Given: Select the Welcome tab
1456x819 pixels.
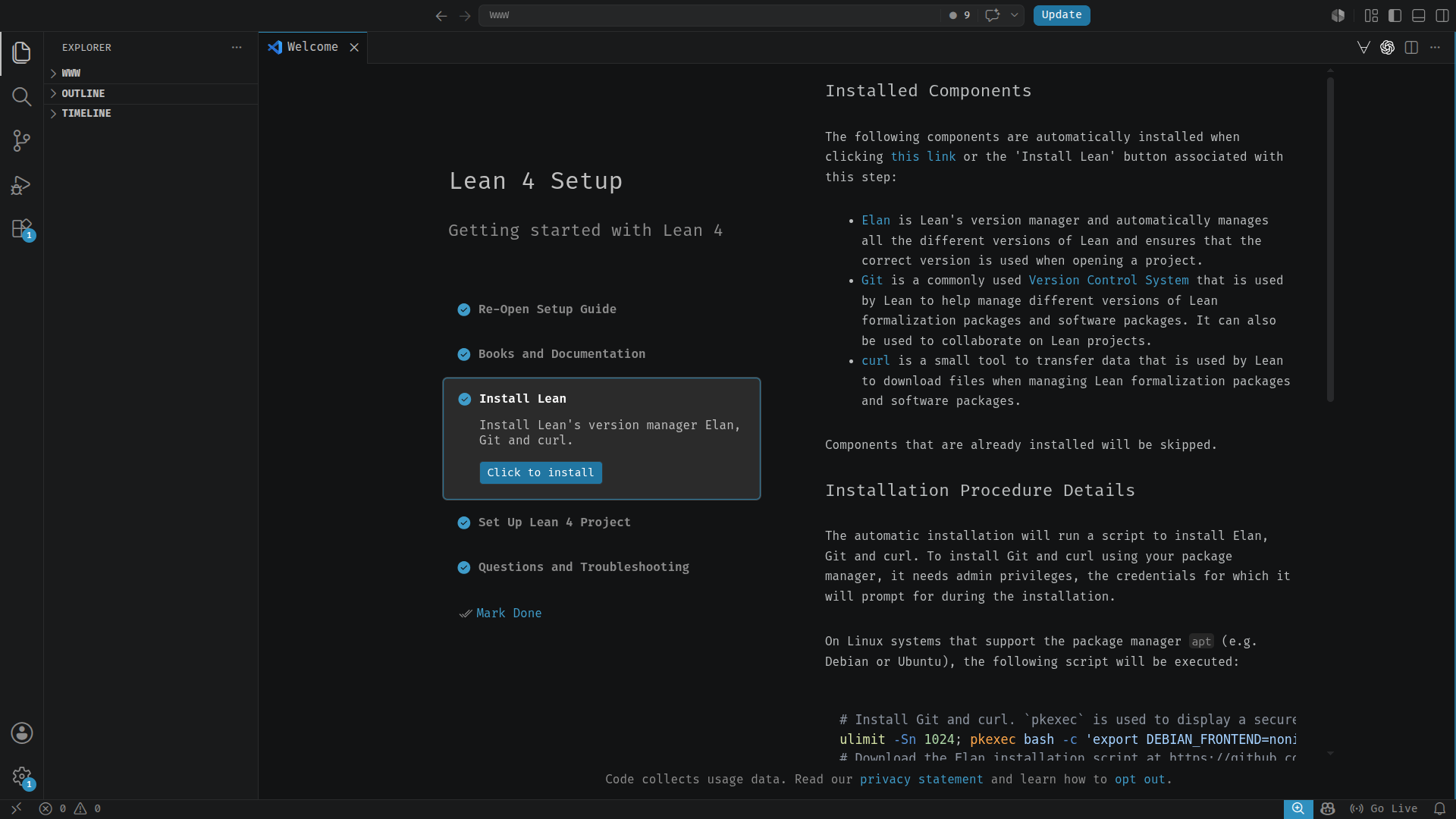Looking at the screenshot, I should (x=312, y=47).
